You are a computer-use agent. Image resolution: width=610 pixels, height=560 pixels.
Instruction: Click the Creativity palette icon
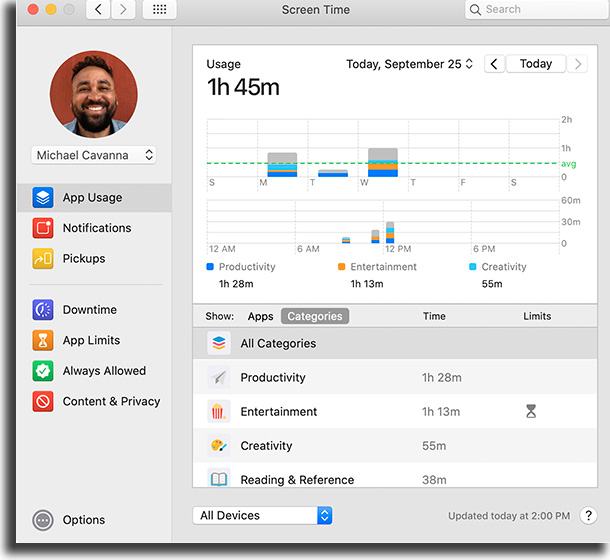pos(219,445)
